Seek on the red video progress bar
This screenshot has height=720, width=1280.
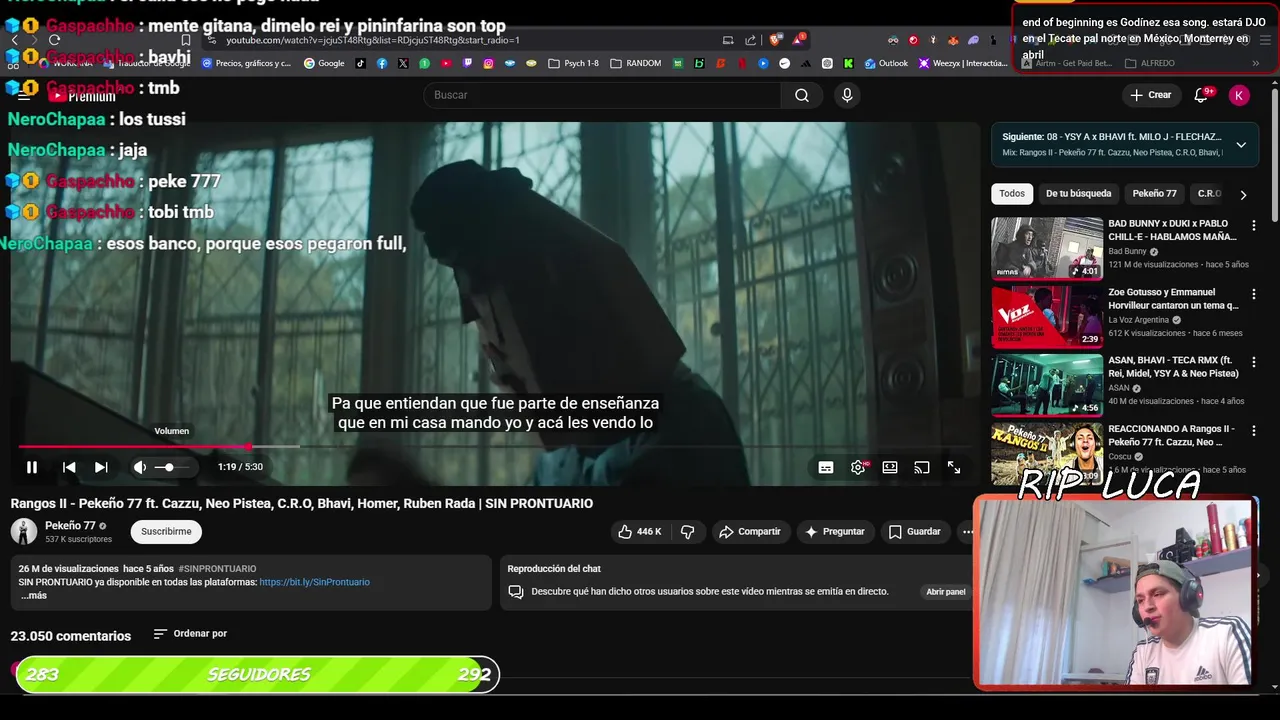click(135, 447)
